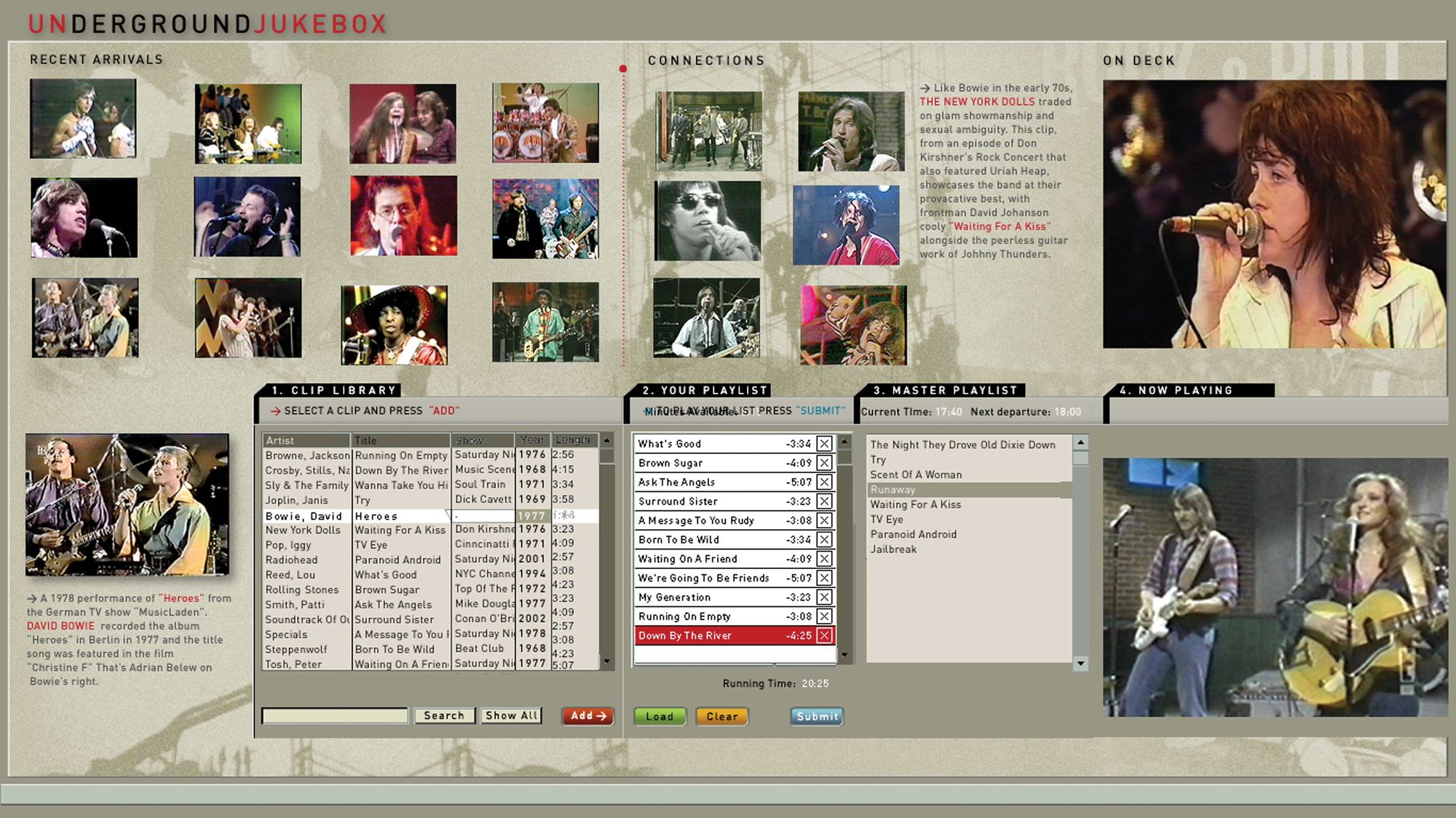Click the Clip Library scroll up arrow
The image size is (1456, 818).
point(606,440)
